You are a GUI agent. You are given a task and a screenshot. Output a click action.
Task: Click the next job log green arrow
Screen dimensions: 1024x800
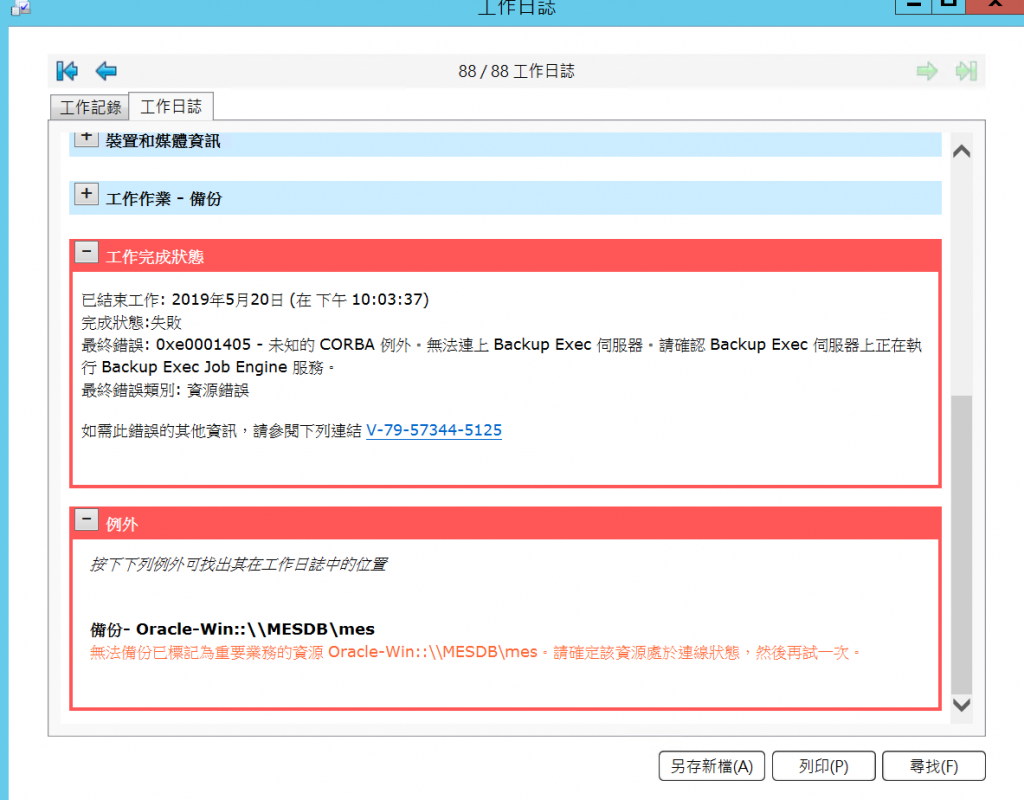pos(927,71)
